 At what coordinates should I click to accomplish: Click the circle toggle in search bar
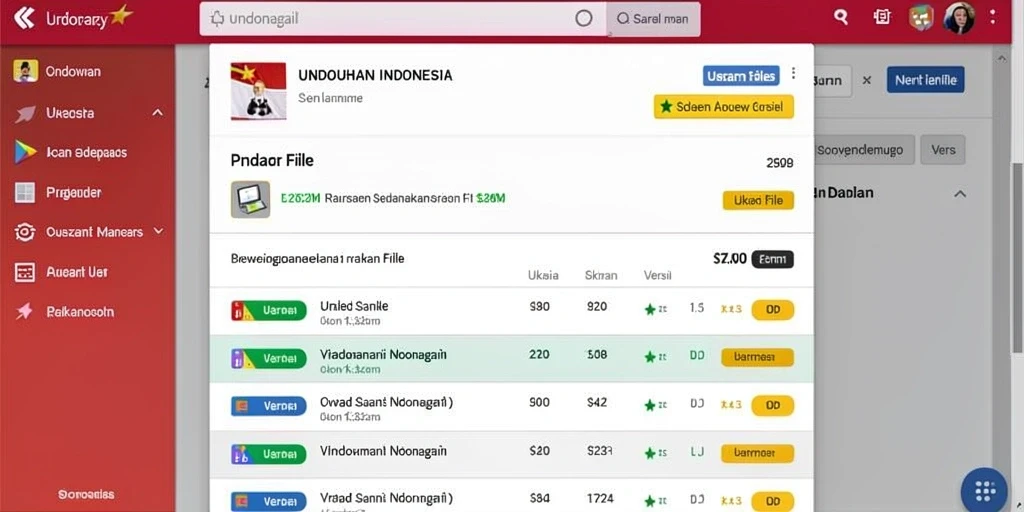pyautogui.click(x=583, y=18)
